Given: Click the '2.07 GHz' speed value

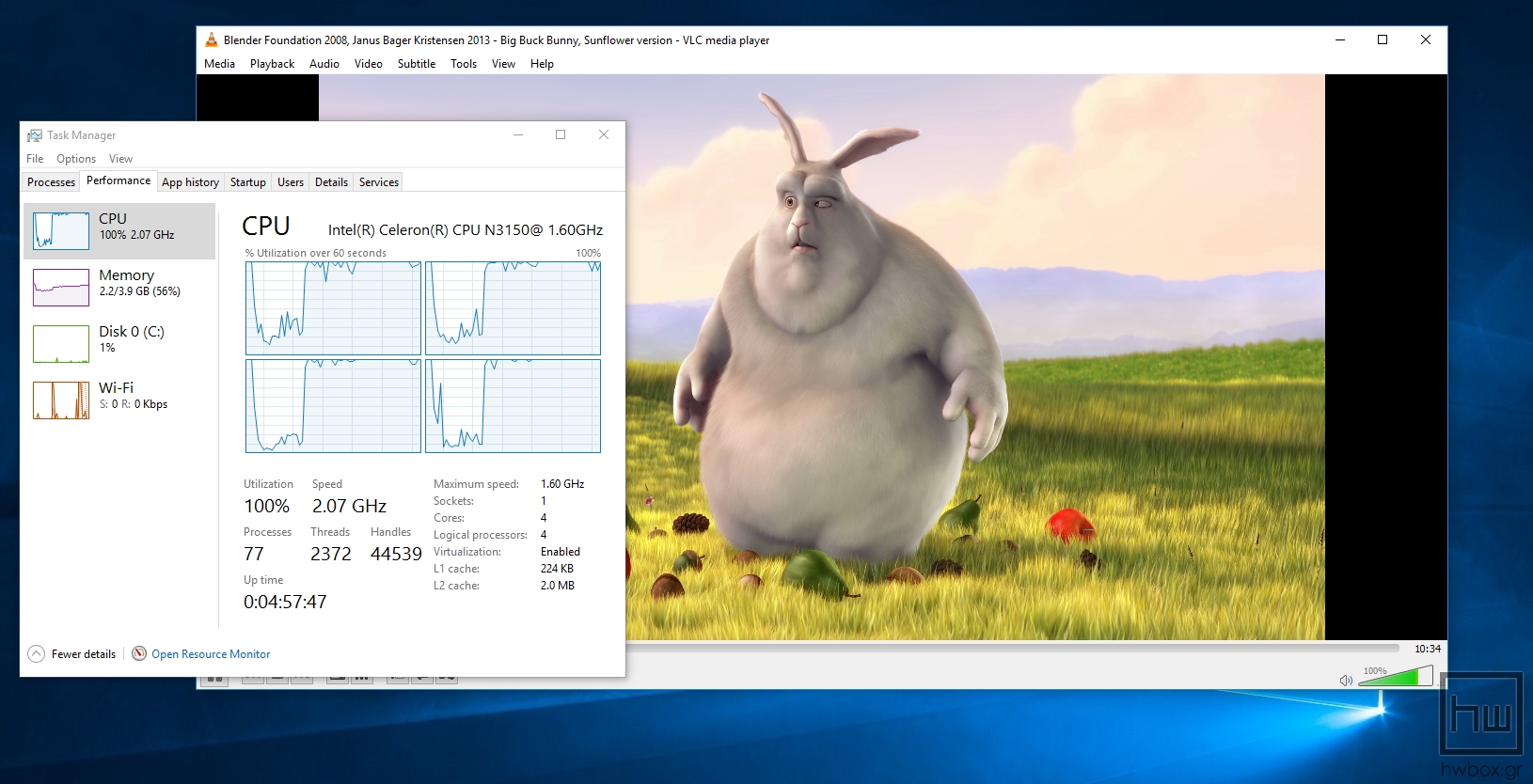Looking at the screenshot, I should 350,507.
